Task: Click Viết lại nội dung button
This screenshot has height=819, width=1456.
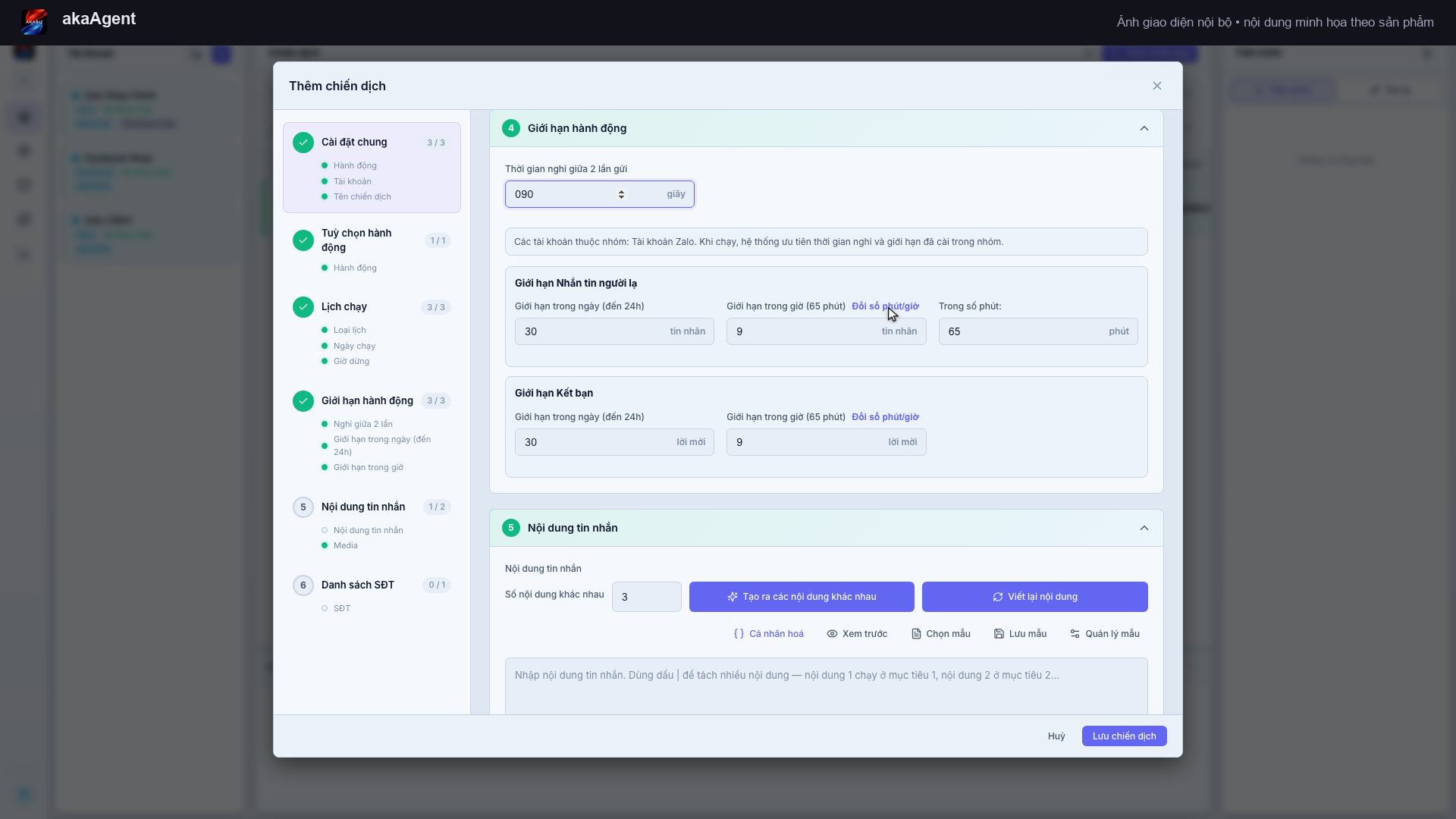Action: (1035, 597)
